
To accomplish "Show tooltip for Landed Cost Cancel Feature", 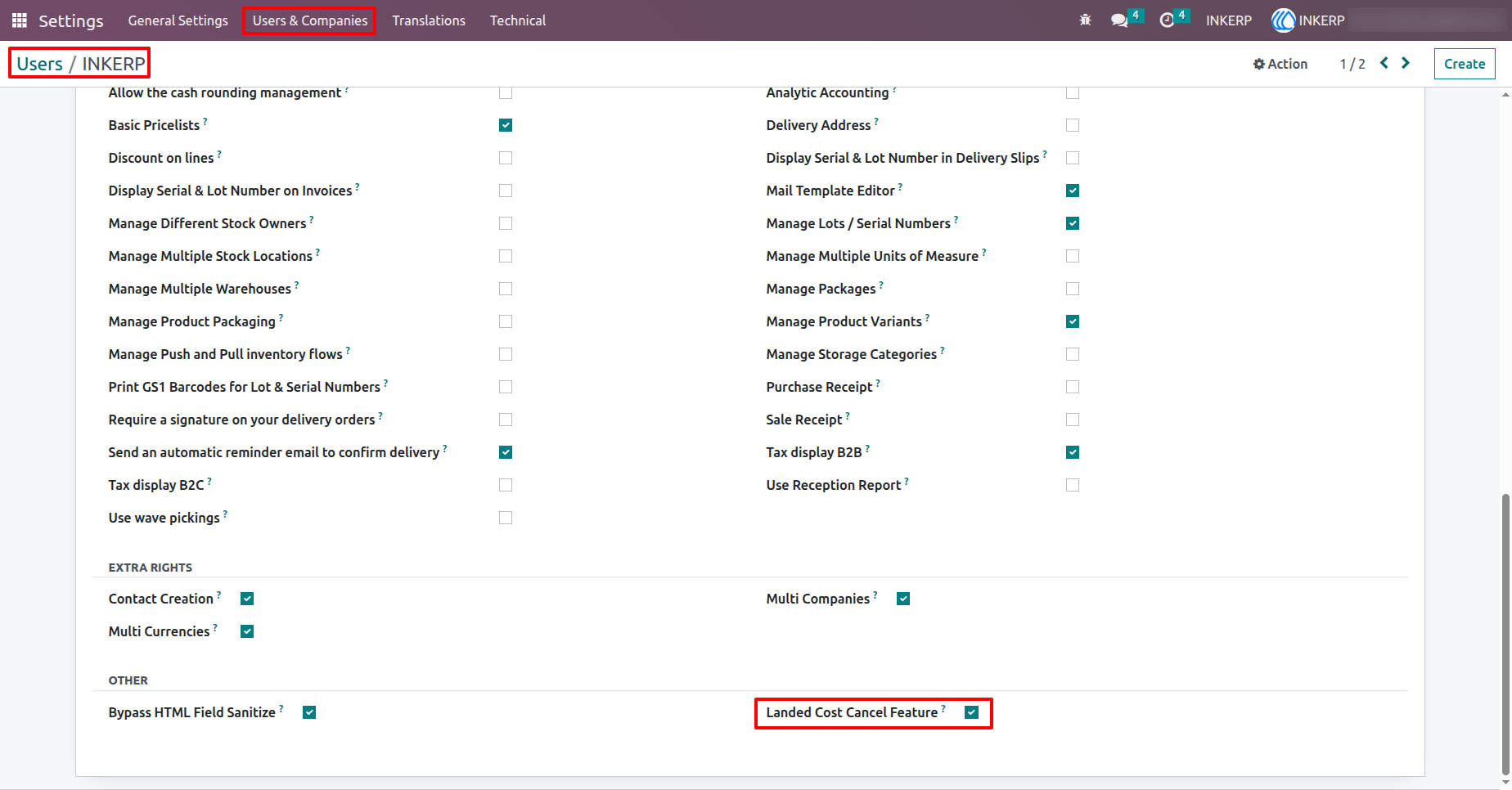I will click(x=943, y=708).
